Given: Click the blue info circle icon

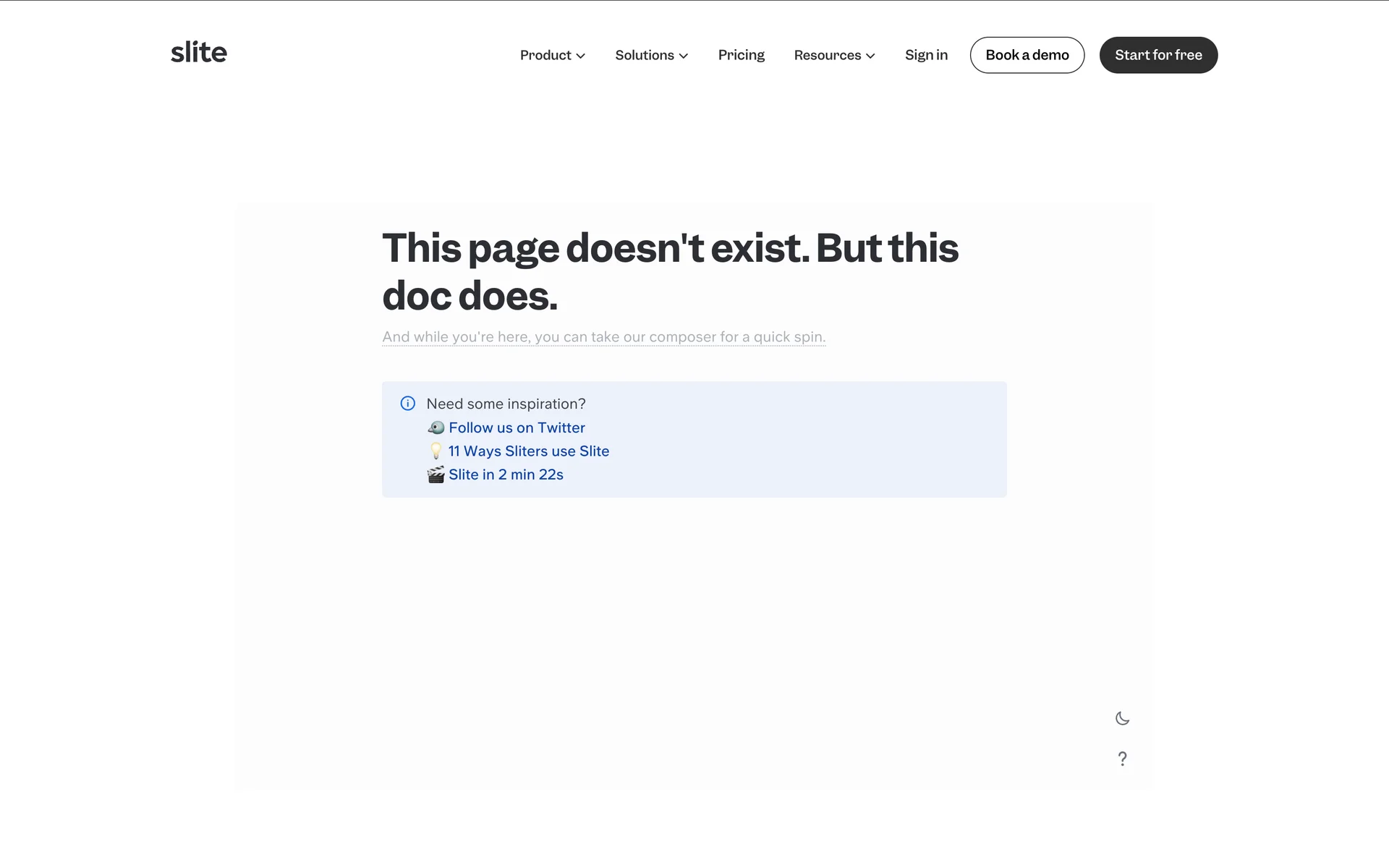Looking at the screenshot, I should [408, 404].
